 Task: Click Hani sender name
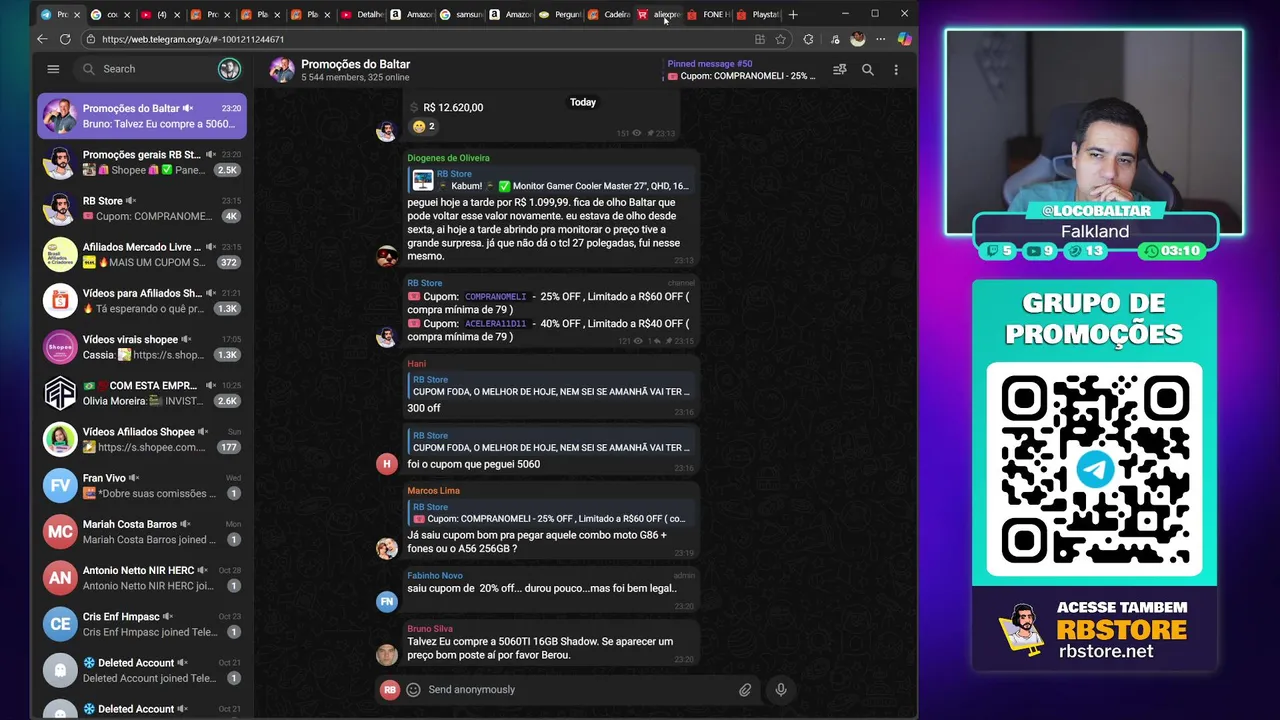pyautogui.click(x=416, y=364)
